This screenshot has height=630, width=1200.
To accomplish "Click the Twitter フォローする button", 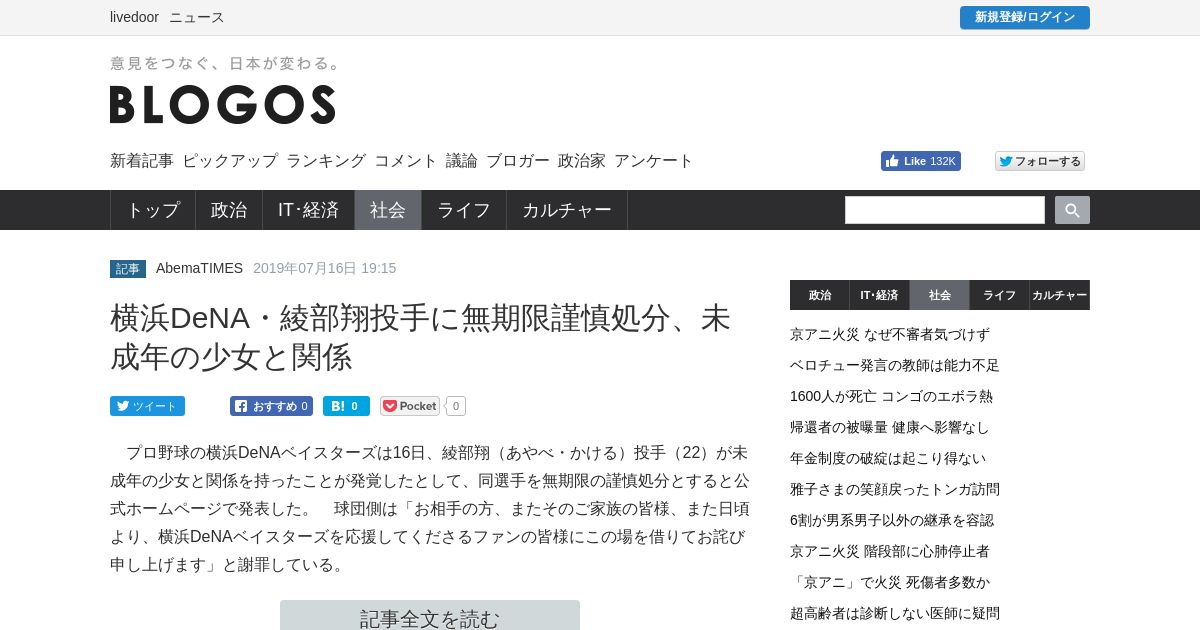I will pyautogui.click(x=1040, y=161).
